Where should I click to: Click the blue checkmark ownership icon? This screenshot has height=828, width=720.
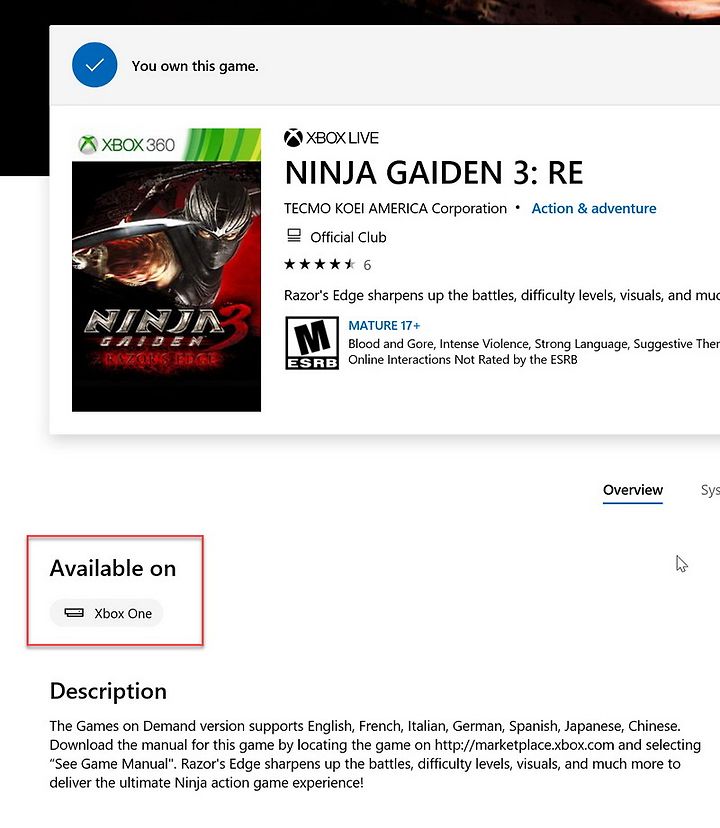point(95,65)
